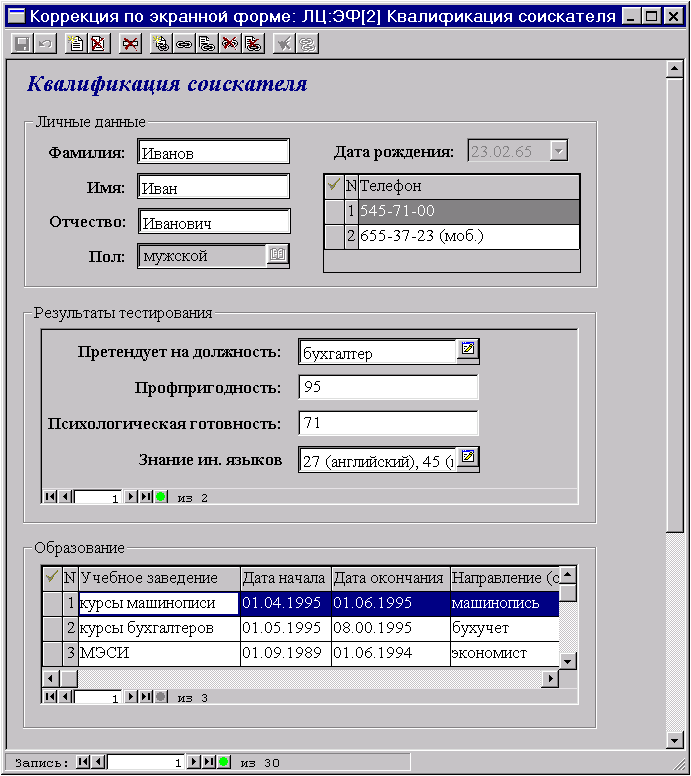Click Телефон column header
This screenshot has width=691, height=776.
click(468, 186)
